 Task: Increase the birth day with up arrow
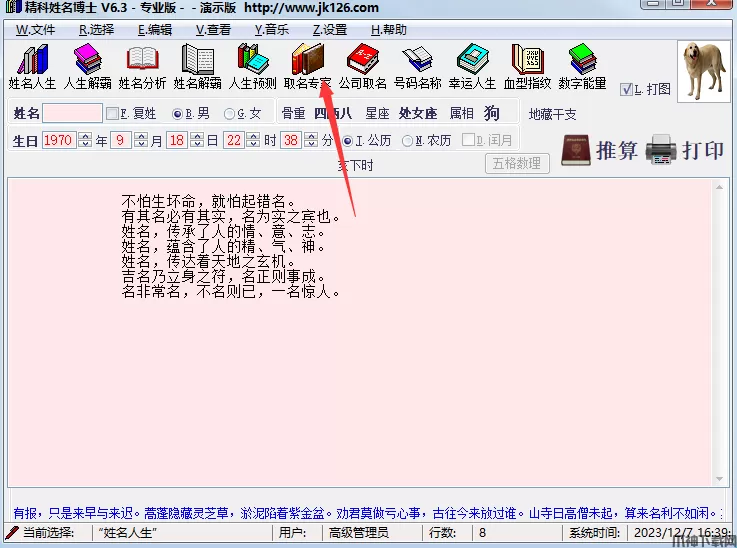[x=197, y=136]
